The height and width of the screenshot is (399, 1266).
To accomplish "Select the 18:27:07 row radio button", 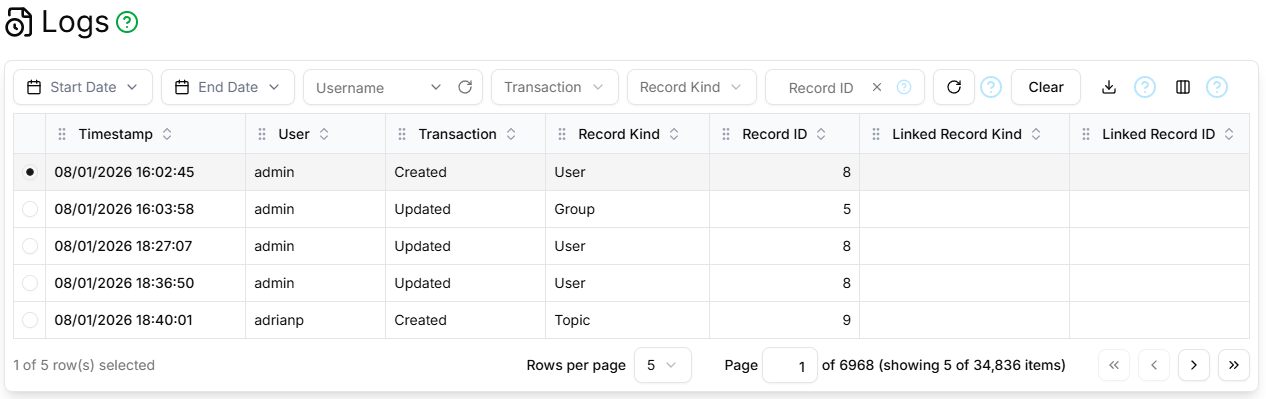I will tap(30, 246).
